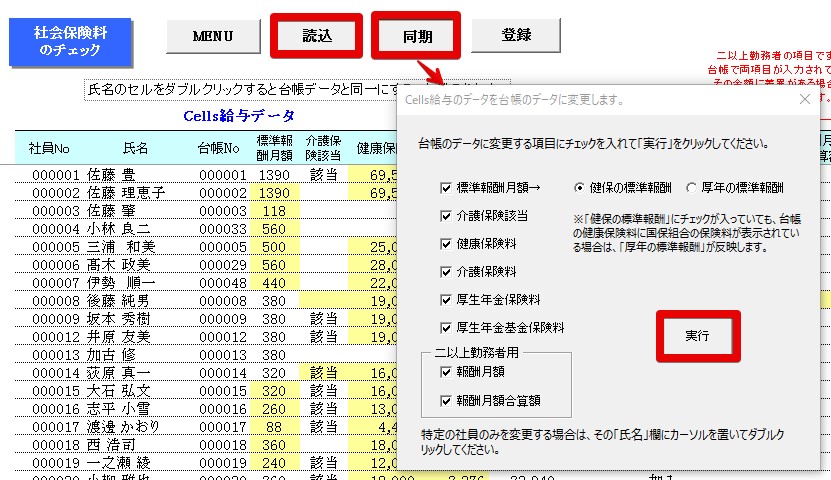This screenshot has height=480, width=831.
Task: Choose the 厚年の標準報酬 radio option
Action: click(692, 187)
